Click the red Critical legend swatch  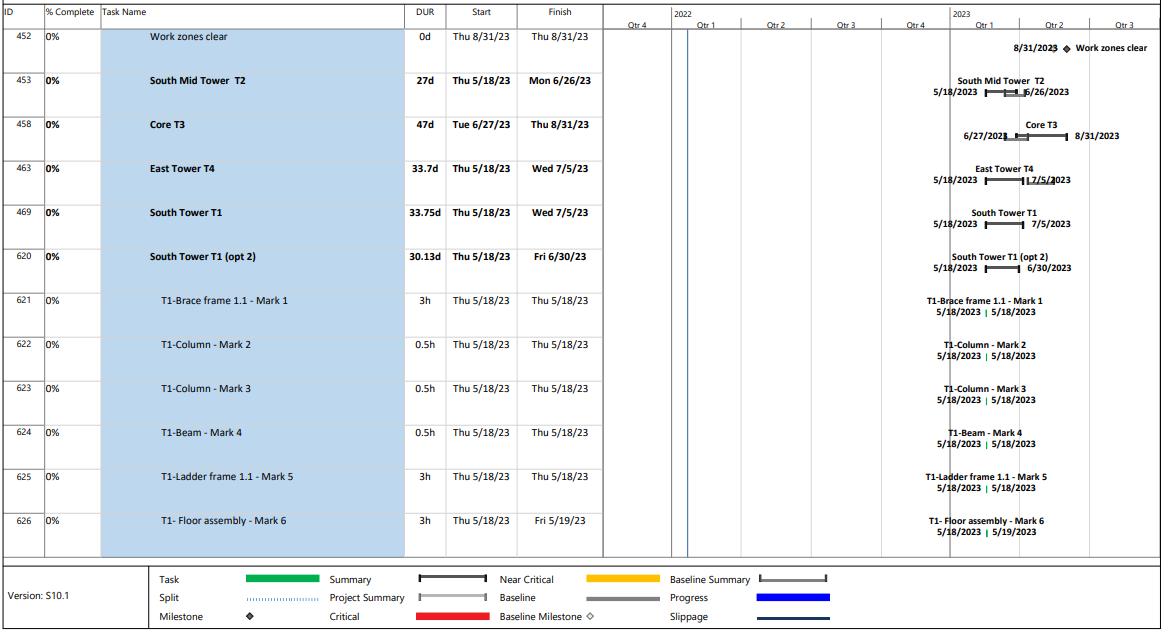coord(452,617)
